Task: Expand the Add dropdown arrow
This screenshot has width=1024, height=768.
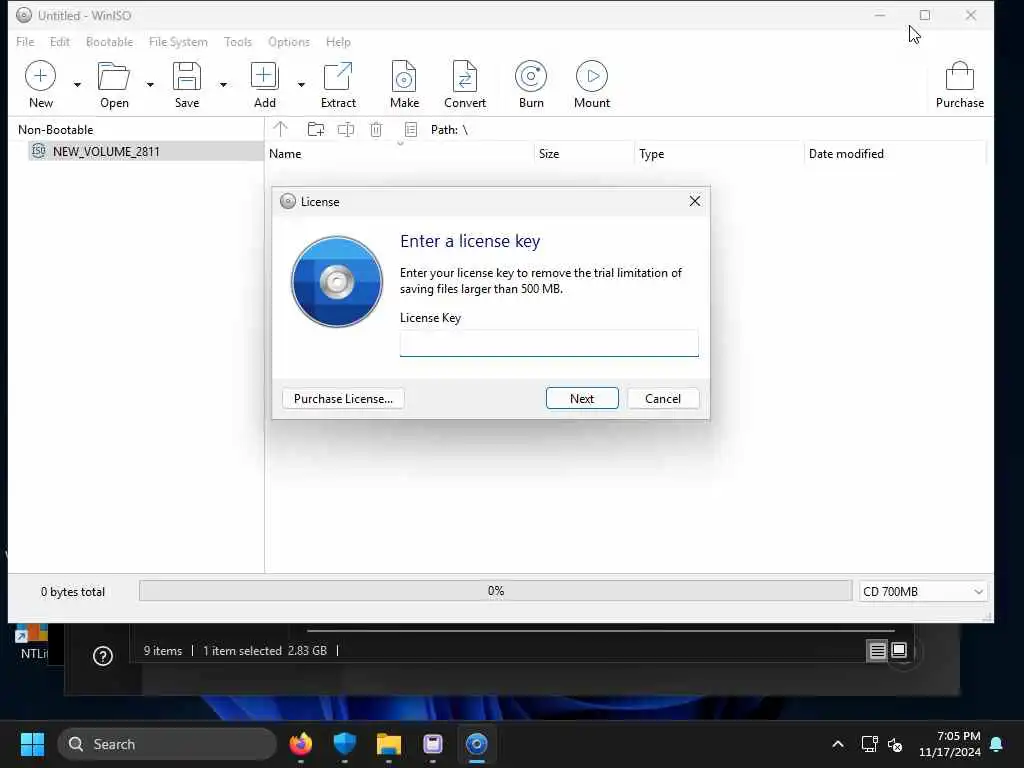Action: [301, 85]
